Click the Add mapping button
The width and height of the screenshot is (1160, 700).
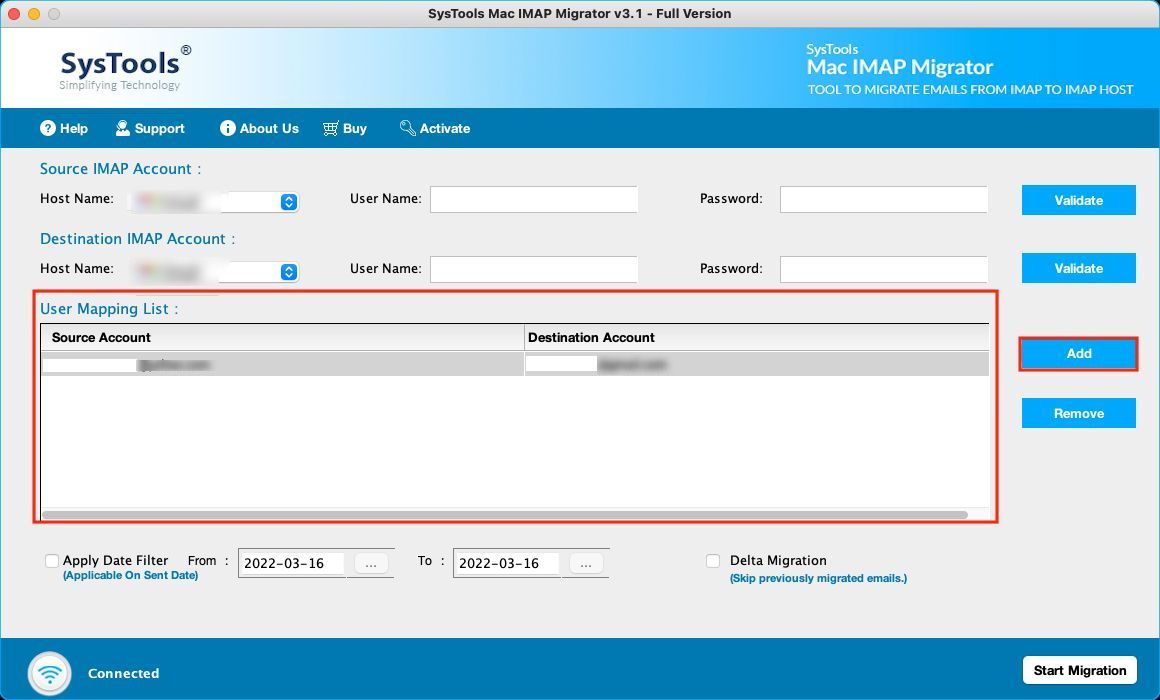click(1079, 354)
